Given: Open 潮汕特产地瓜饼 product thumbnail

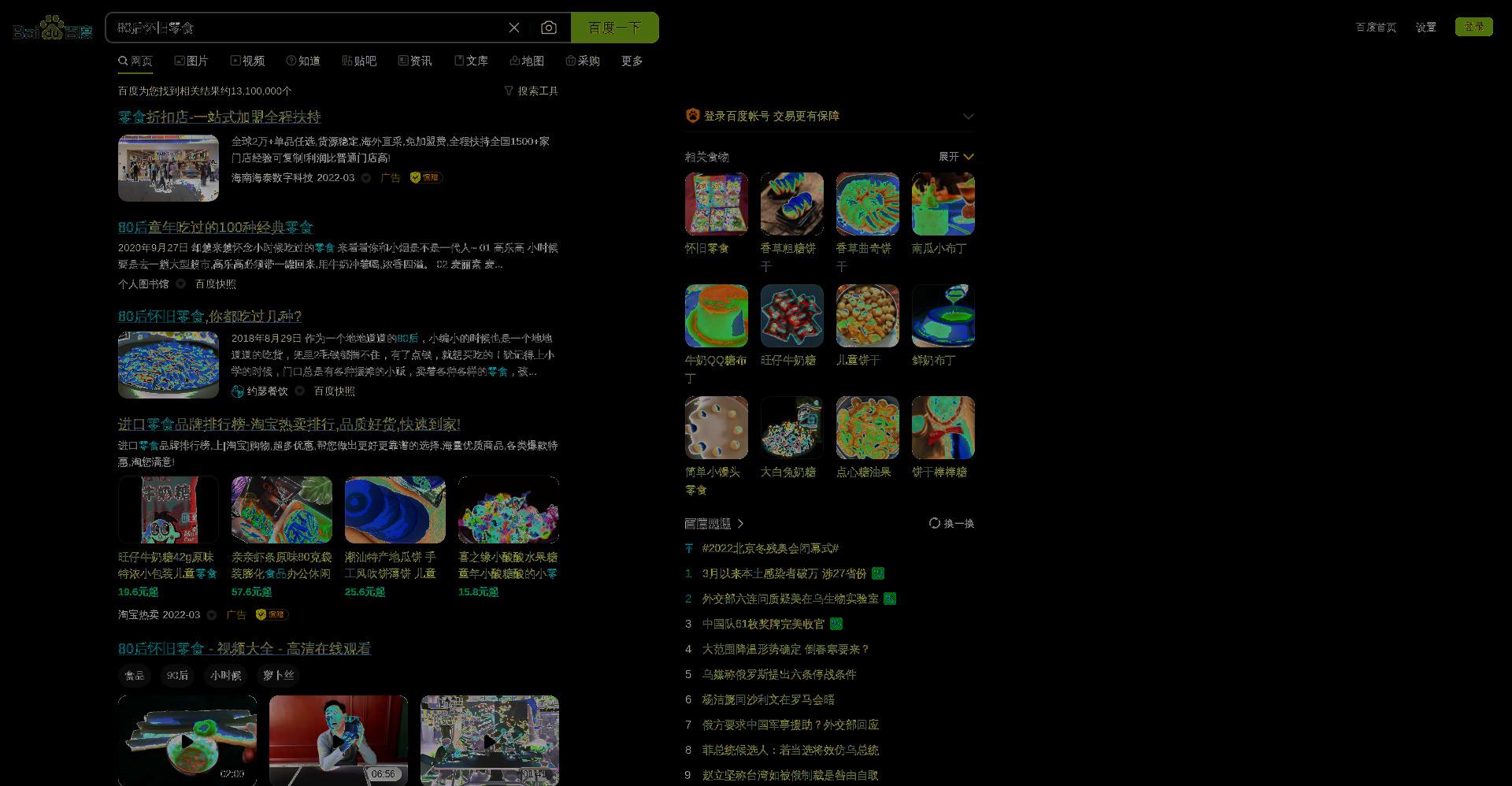Looking at the screenshot, I should (x=395, y=510).
